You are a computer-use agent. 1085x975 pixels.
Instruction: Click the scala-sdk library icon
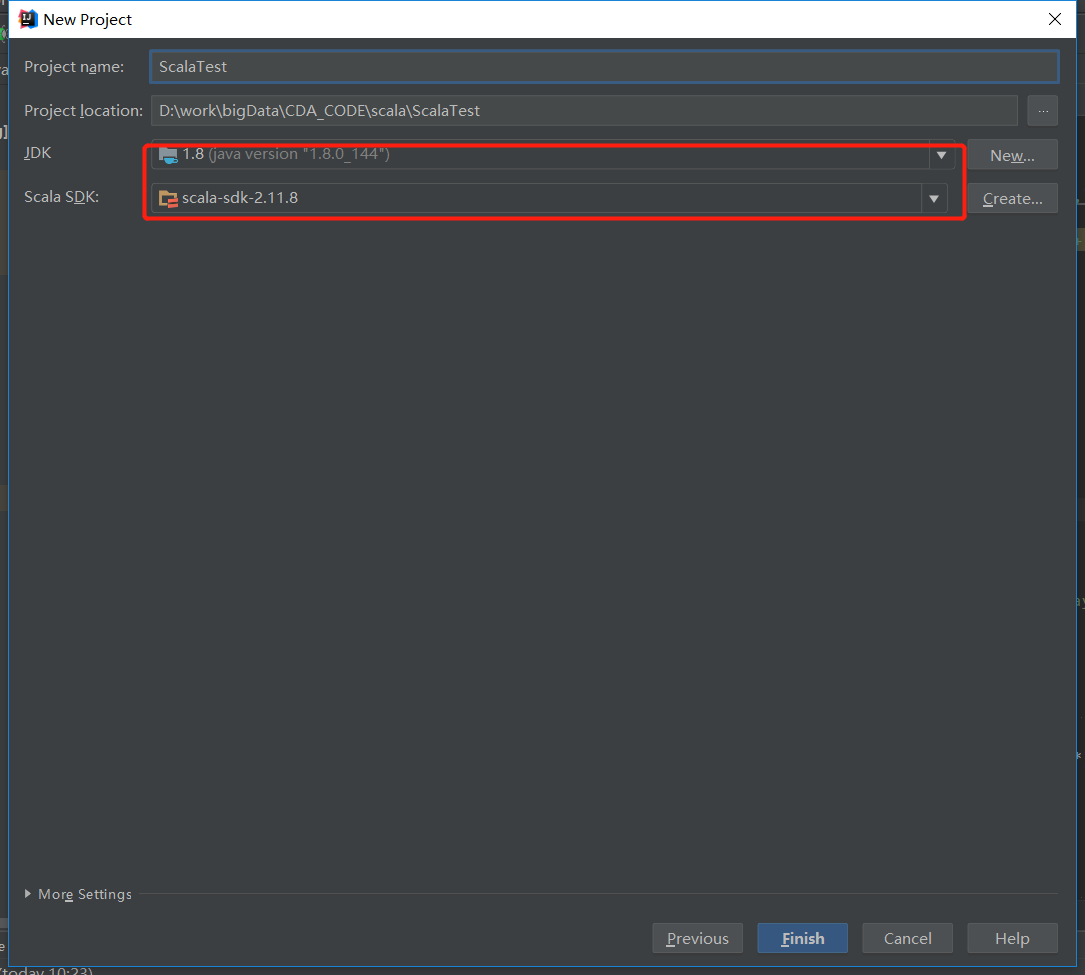[x=168, y=198]
